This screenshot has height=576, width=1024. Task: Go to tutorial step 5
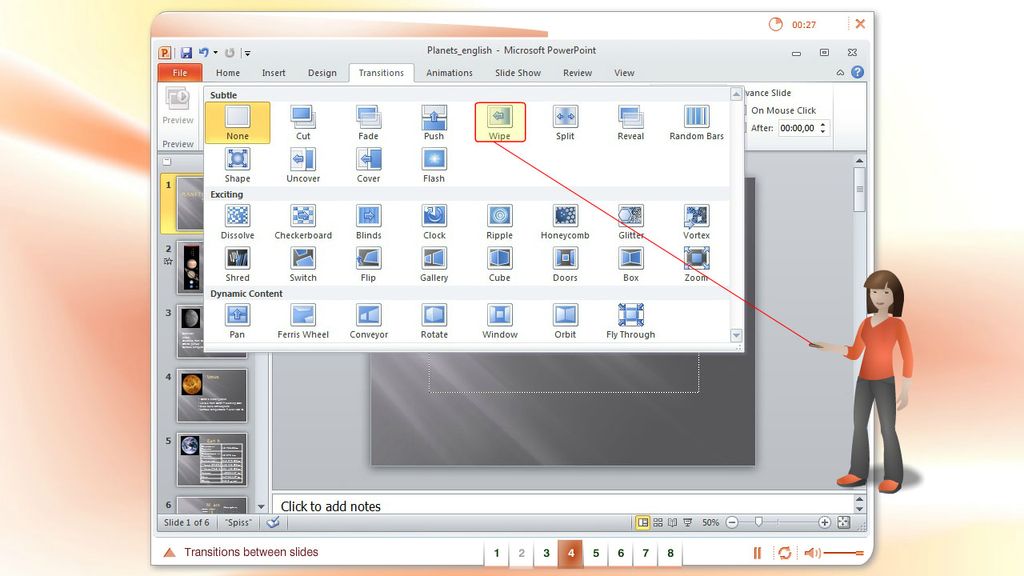tap(596, 553)
